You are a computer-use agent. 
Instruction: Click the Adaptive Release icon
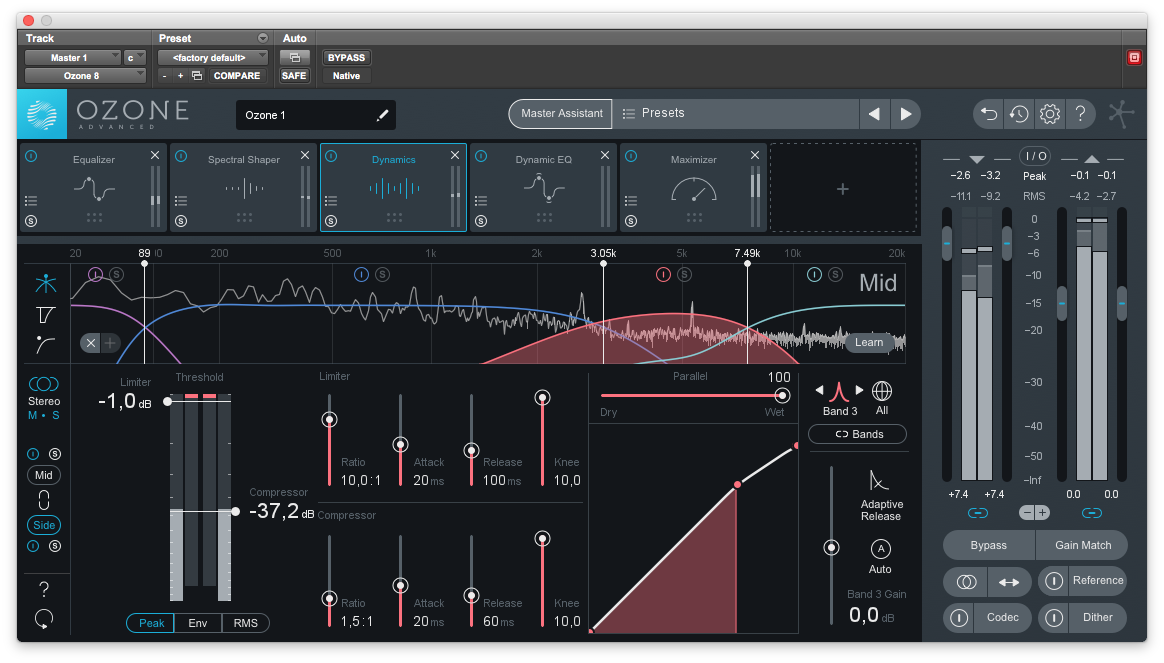tap(879, 480)
